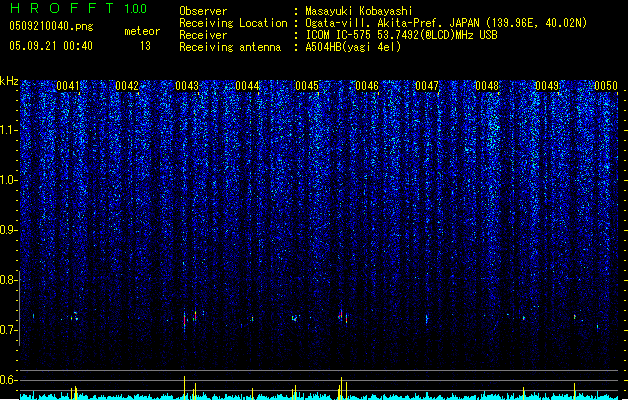Click the A504HB(yagi 4el) antenna text

[353, 47]
